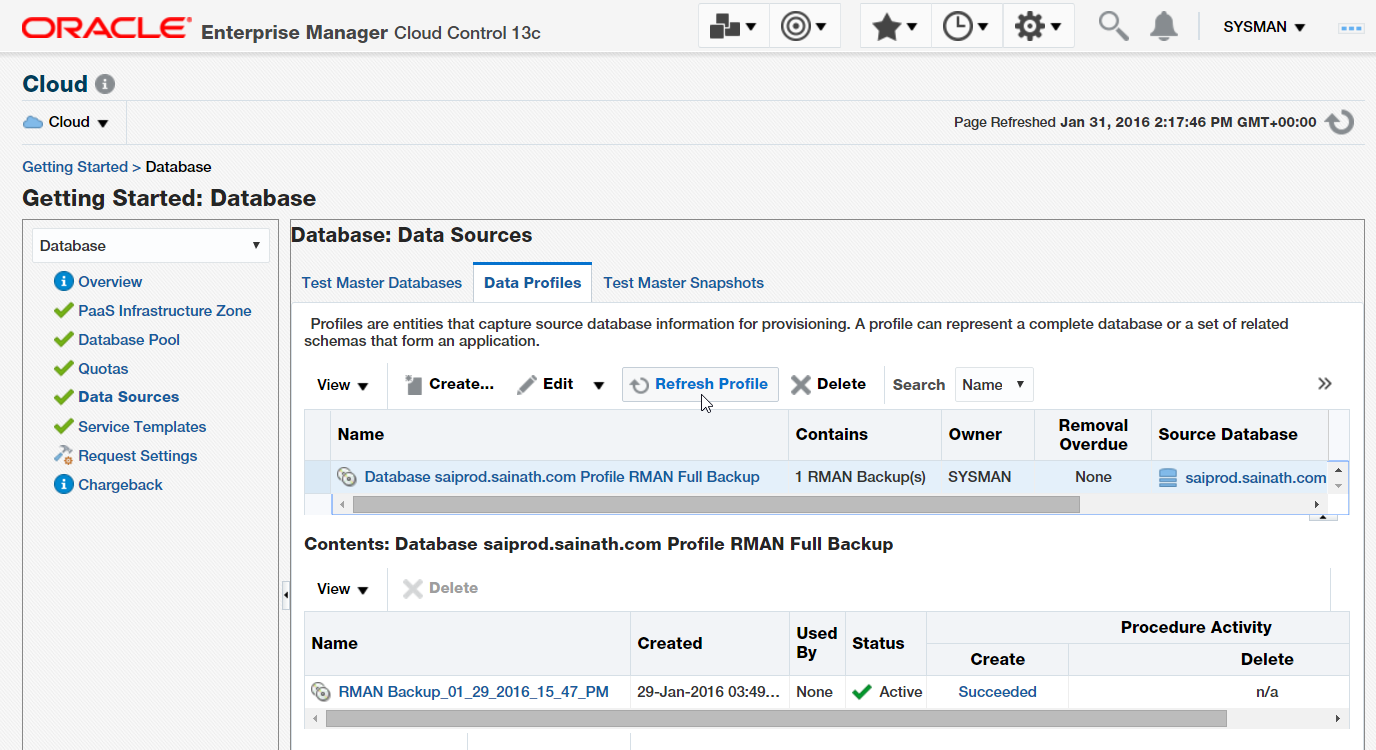Open Request Settings in sidebar
The height and width of the screenshot is (750, 1376).
(x=137, y=456)
